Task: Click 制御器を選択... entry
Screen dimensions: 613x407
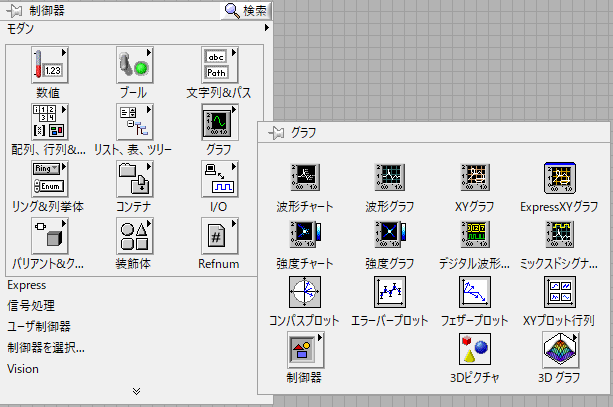Action: click(x=45, y=347)
